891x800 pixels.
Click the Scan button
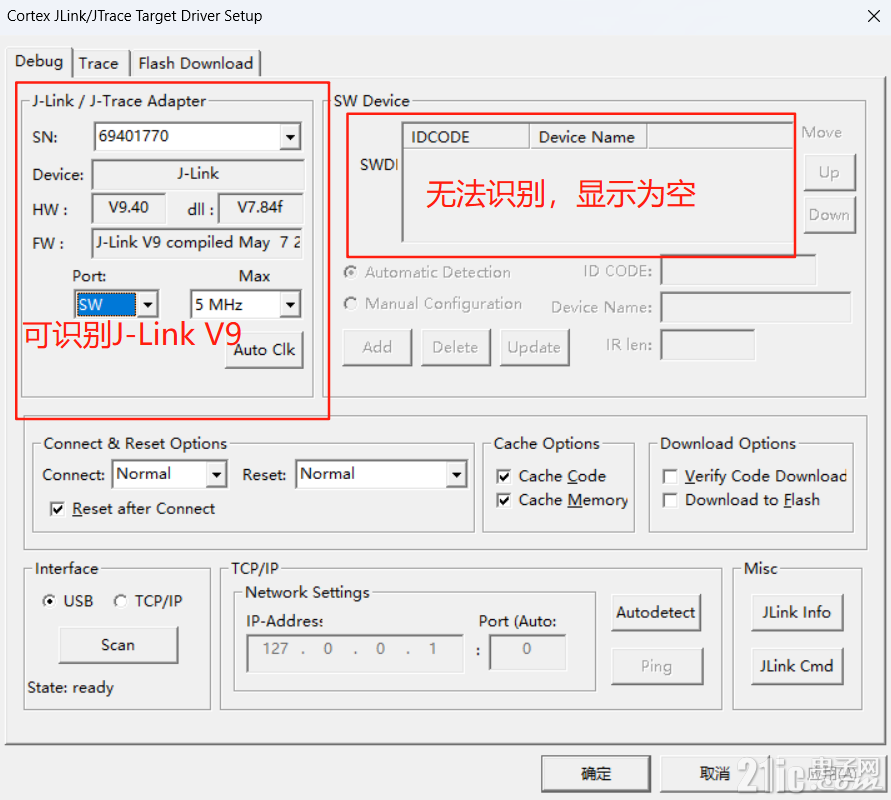click(x=118, y=645)
